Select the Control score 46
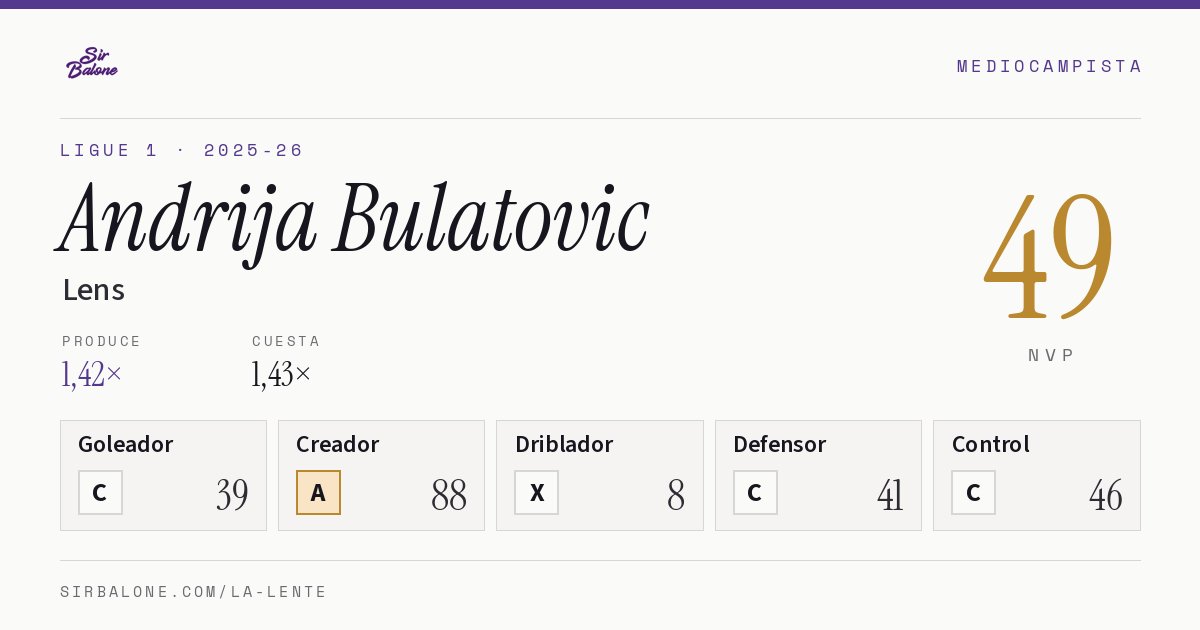Viewport: 1200px width, 630px height. [1106, 495]
